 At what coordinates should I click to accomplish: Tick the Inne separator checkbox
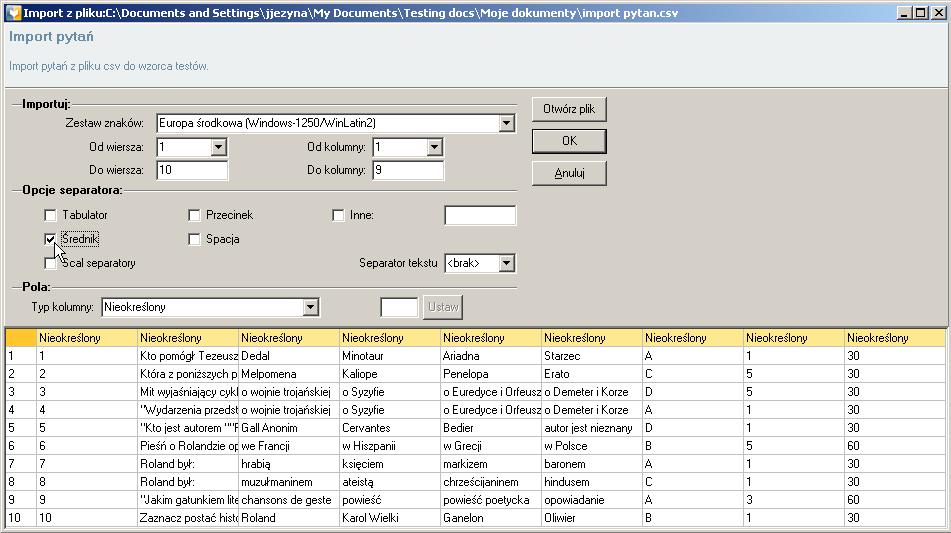(x=338, y=215)
